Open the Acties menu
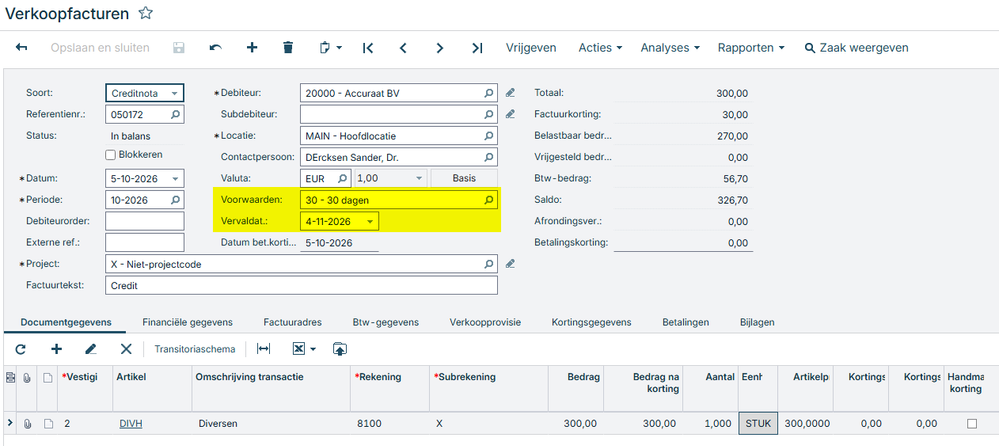The width and height of the screenshot is (999, 446). coord(600,48)
